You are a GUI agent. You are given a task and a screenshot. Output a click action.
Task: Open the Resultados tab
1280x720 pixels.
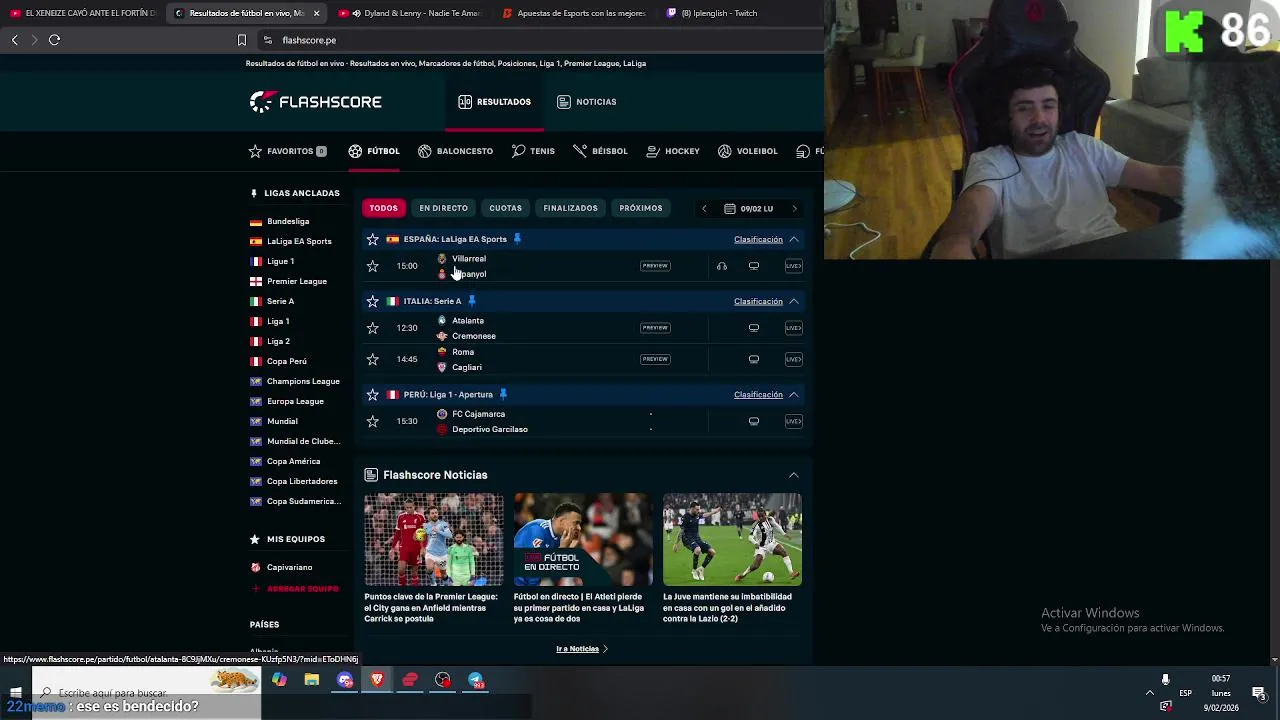click(x=495, y=102)
